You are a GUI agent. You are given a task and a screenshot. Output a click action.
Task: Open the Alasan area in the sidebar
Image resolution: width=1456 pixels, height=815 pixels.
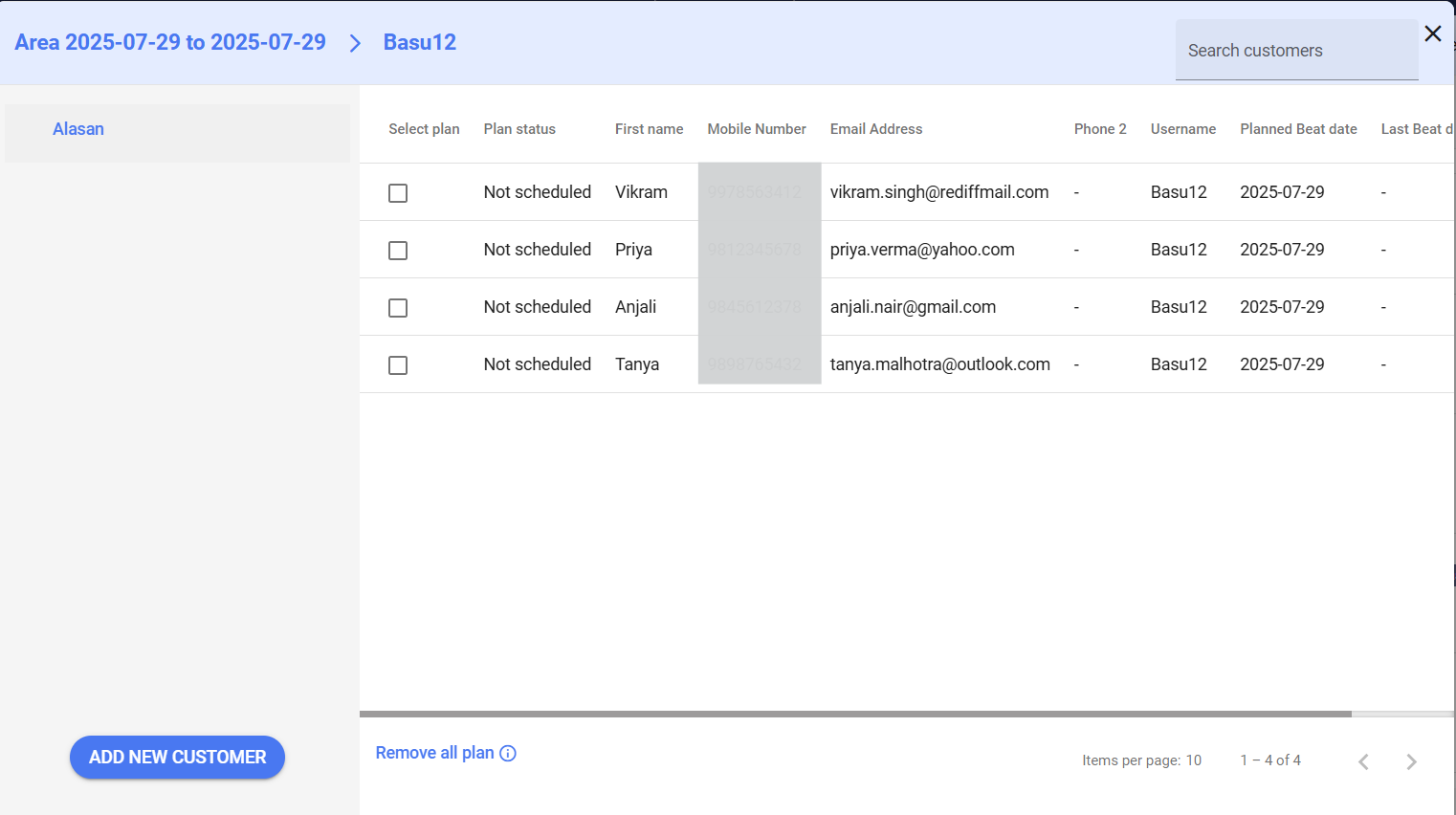[x=78, y=129]
